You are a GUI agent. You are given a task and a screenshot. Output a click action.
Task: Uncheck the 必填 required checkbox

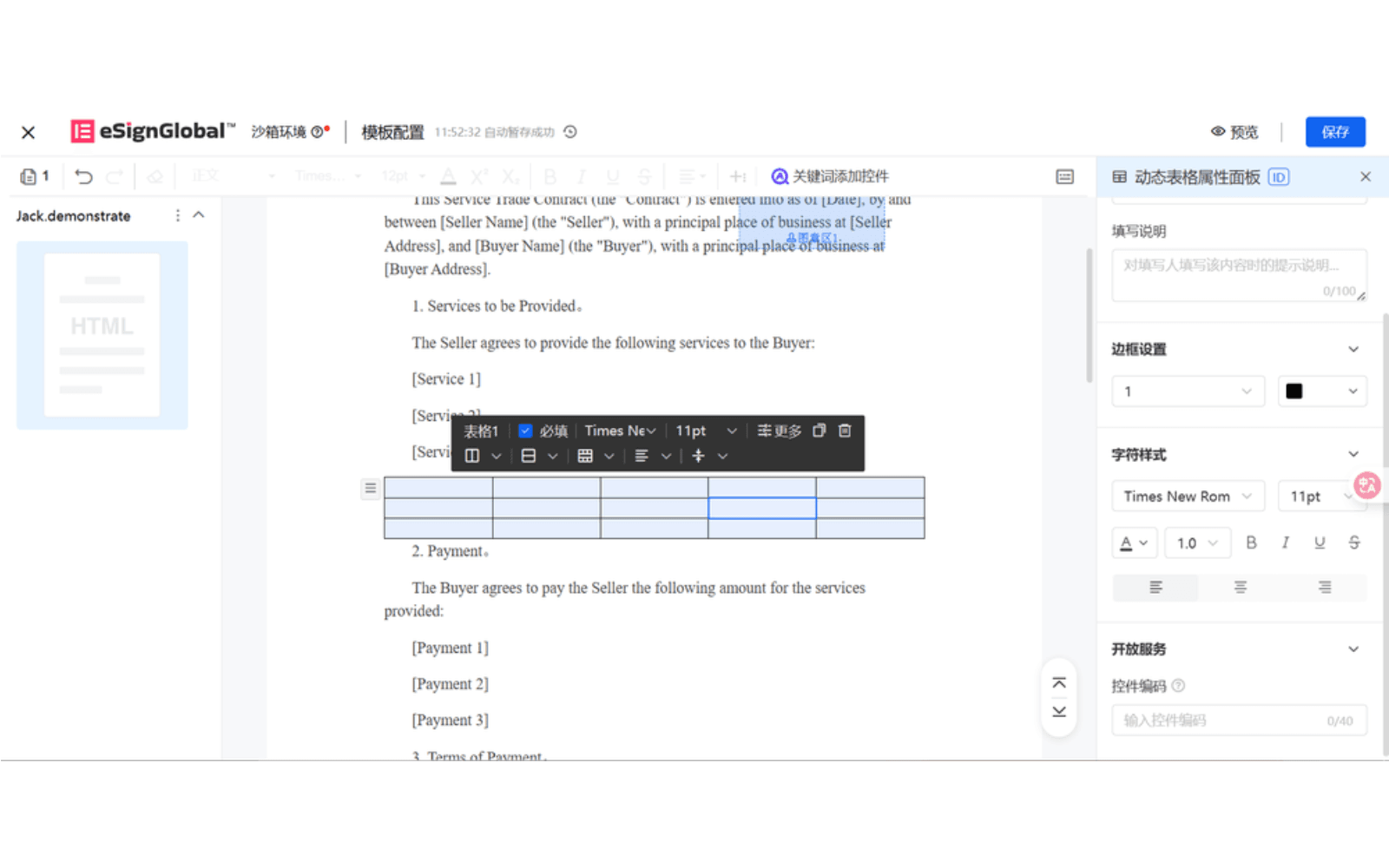coord(525,431)
